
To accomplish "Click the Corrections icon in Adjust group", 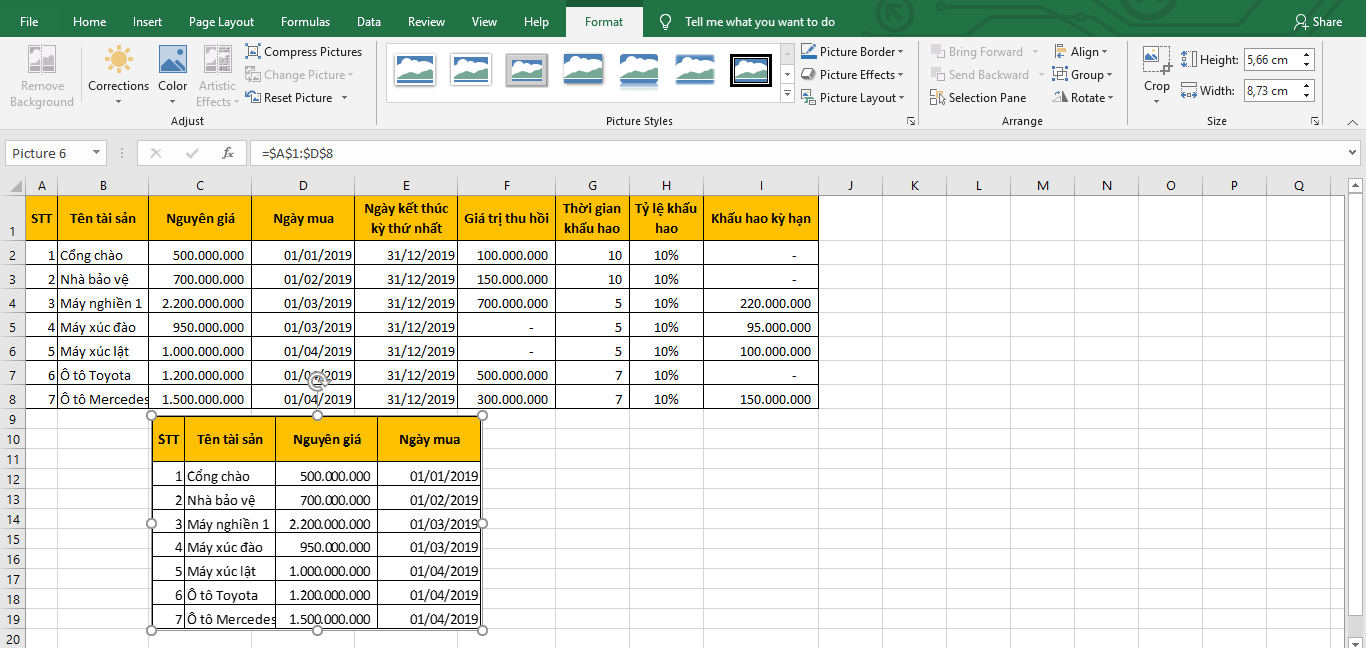I will point(118,61).
